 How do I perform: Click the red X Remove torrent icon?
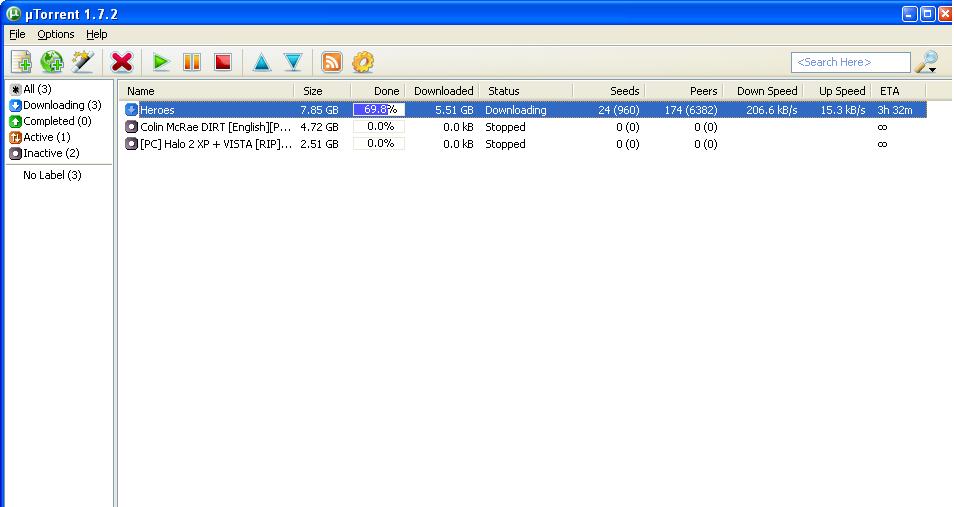(x=122, y=62)
